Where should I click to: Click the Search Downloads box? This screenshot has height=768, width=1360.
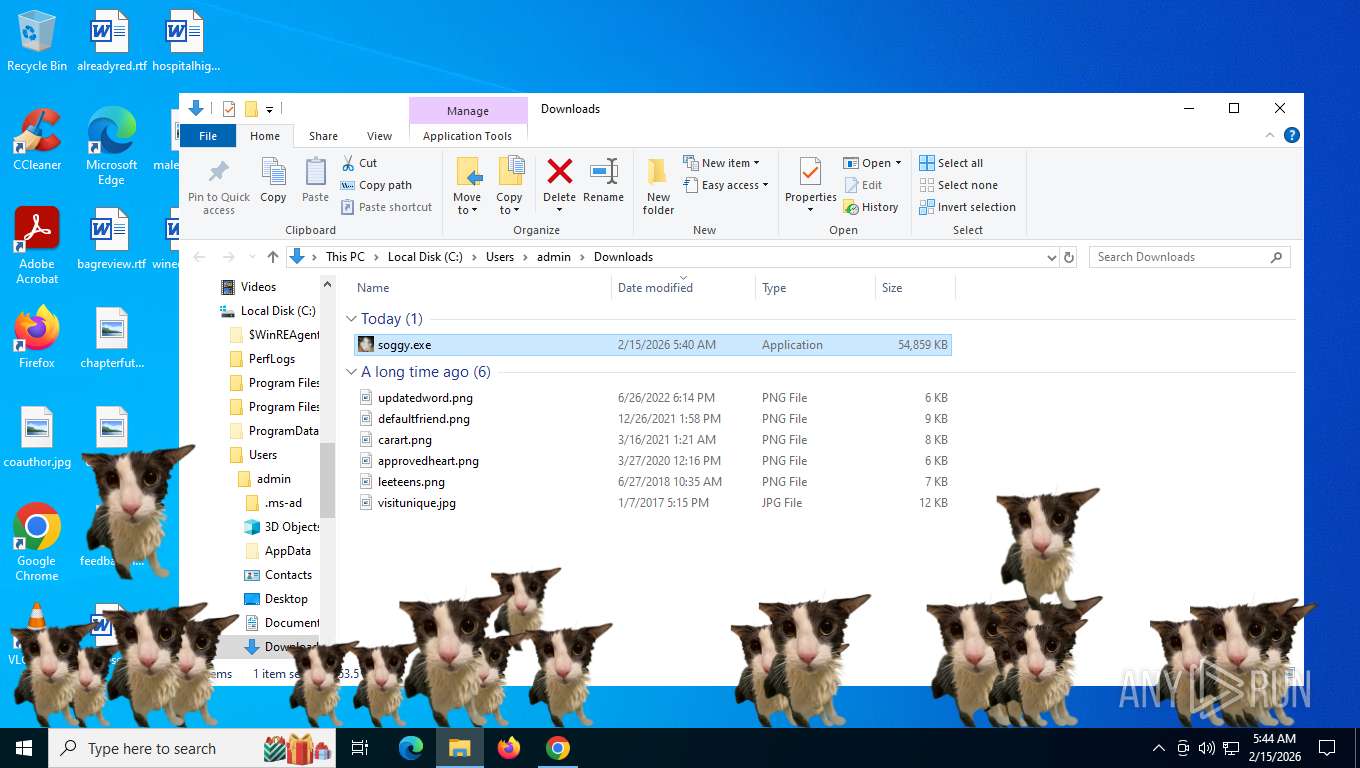(1189, 257)
